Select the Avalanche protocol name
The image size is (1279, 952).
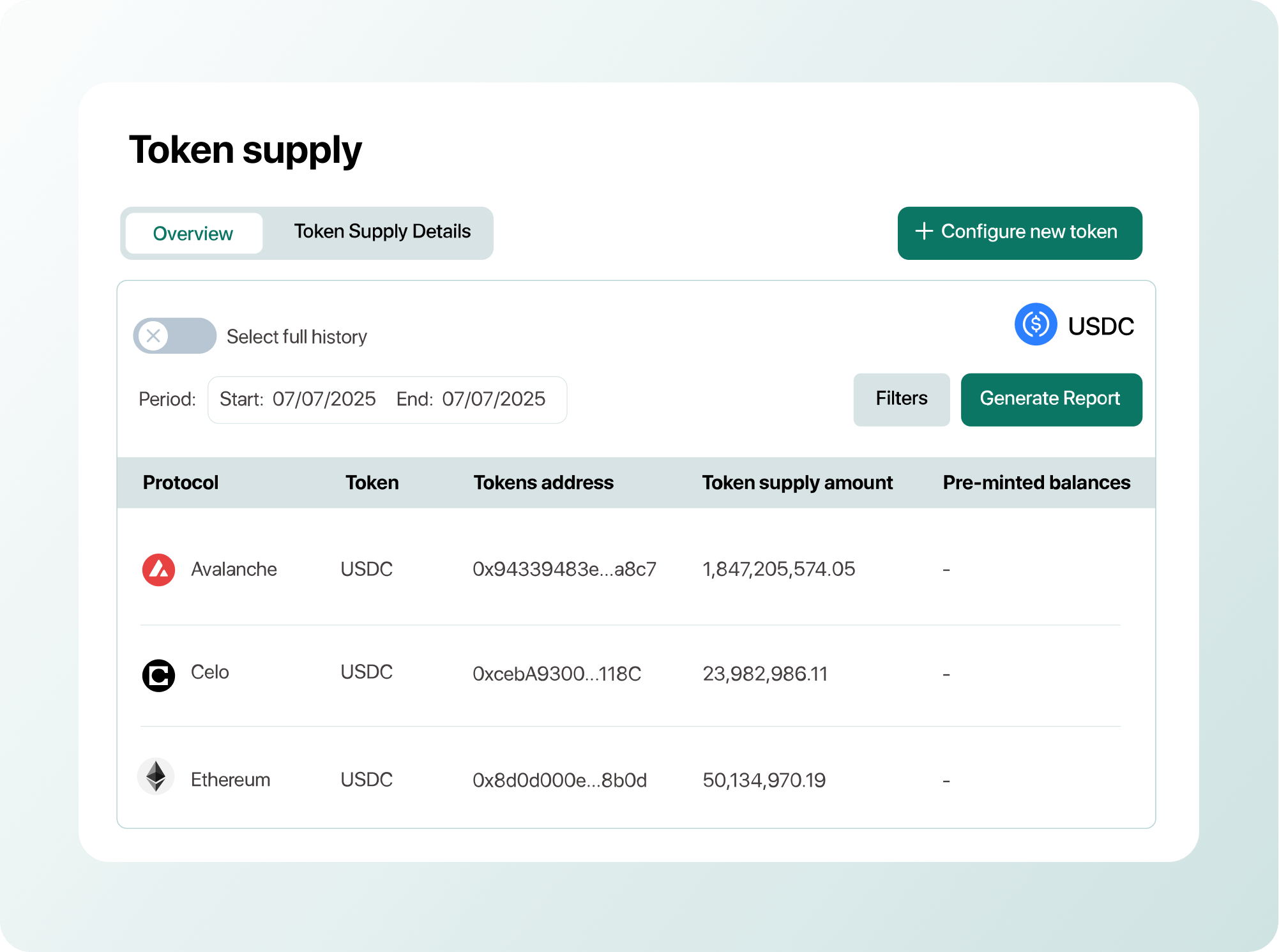234,570
